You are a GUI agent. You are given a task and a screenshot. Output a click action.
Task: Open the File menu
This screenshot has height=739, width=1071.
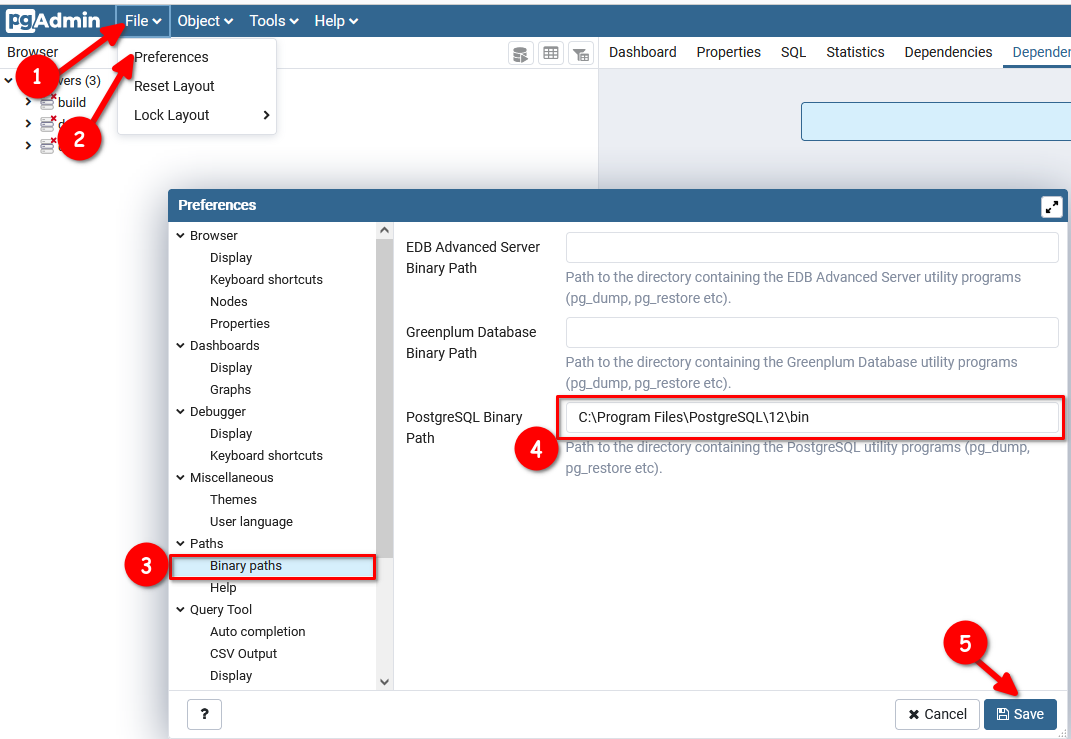[143, 21]
